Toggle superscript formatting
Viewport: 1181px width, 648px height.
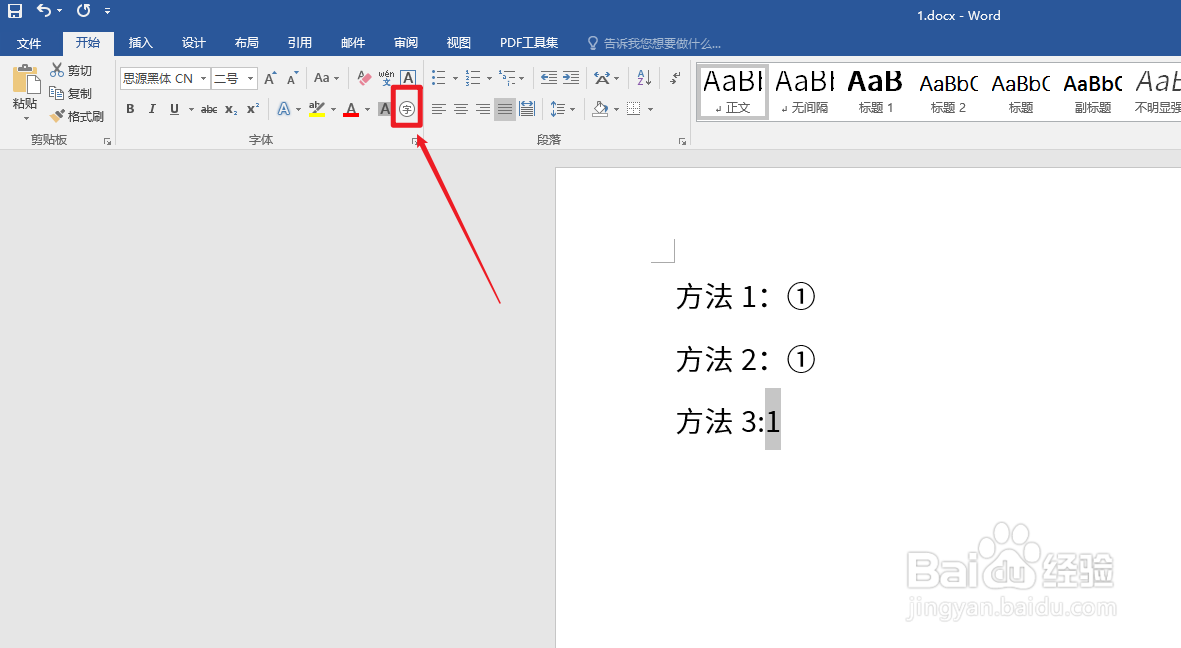(253, 109)
